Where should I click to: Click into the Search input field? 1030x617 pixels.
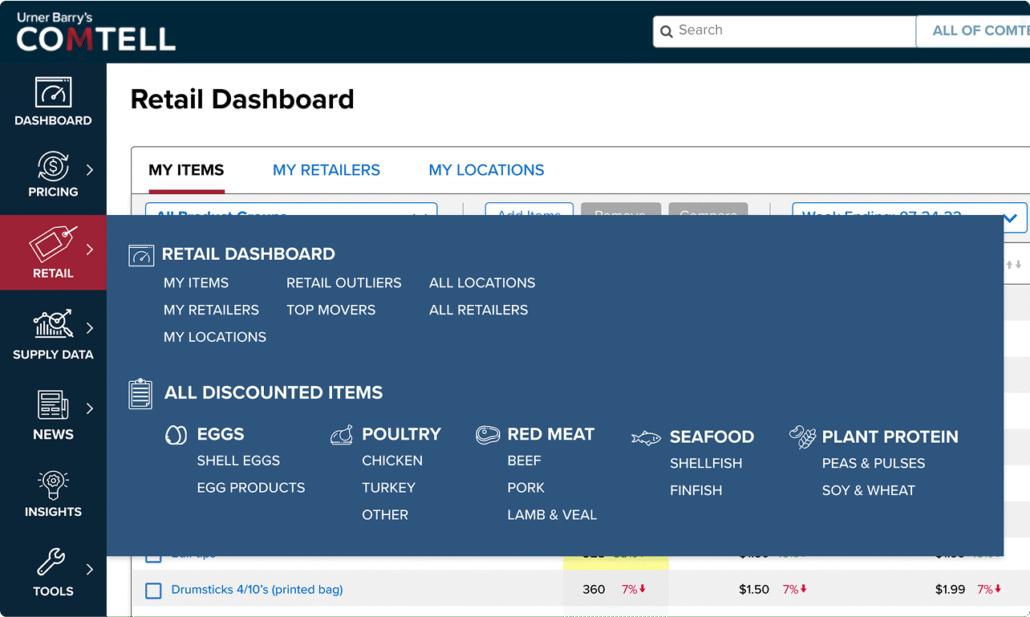point(784,31)
